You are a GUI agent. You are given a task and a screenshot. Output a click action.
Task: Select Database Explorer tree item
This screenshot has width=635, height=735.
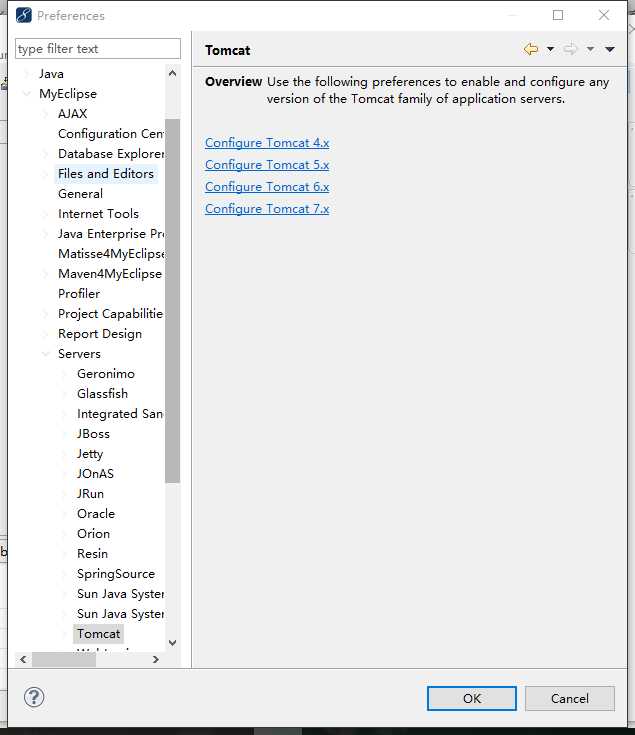pos(111,154)
